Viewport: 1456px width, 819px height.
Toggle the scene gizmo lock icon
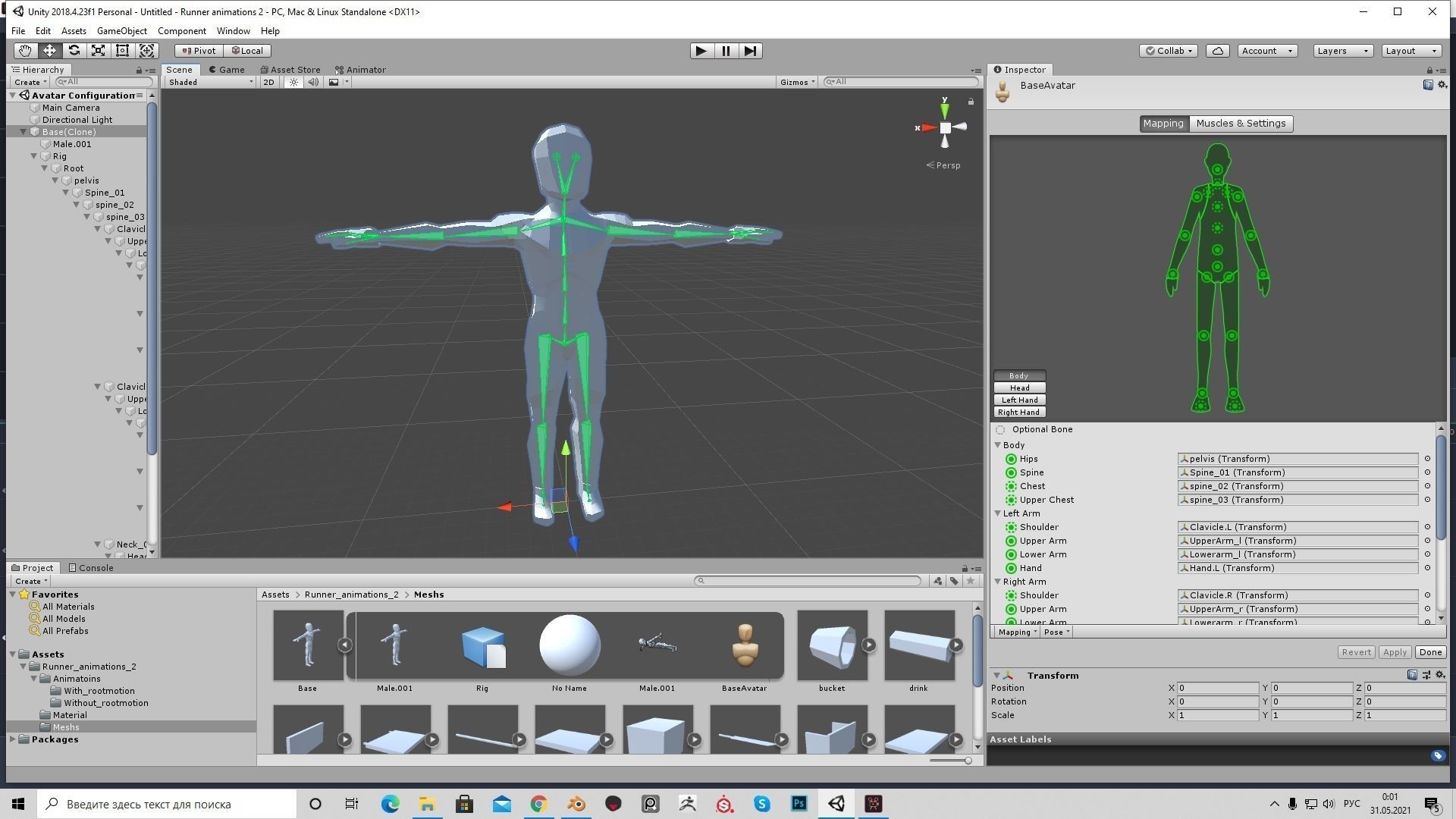tap(971, 102)
